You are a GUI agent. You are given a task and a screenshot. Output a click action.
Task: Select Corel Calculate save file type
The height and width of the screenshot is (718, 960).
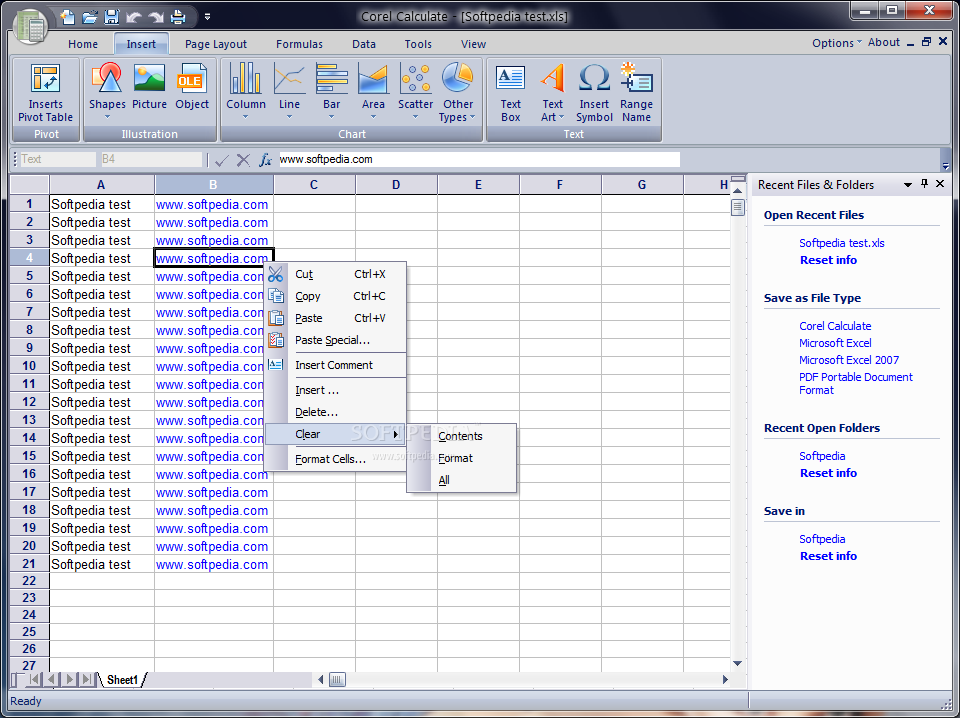(x=834, y=326)
